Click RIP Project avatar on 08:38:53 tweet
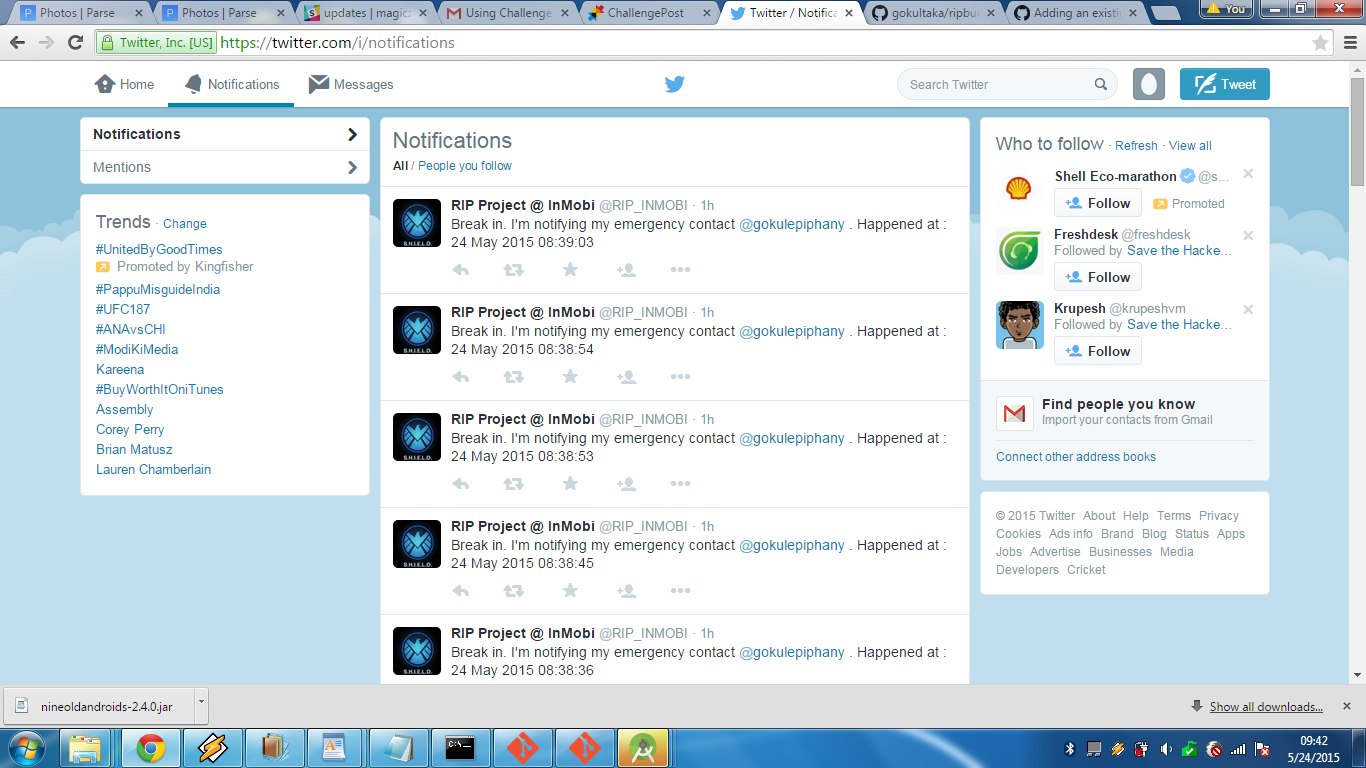Image resolution: width=1366 pixels, height=768 pixels. (x=417, y=437)
